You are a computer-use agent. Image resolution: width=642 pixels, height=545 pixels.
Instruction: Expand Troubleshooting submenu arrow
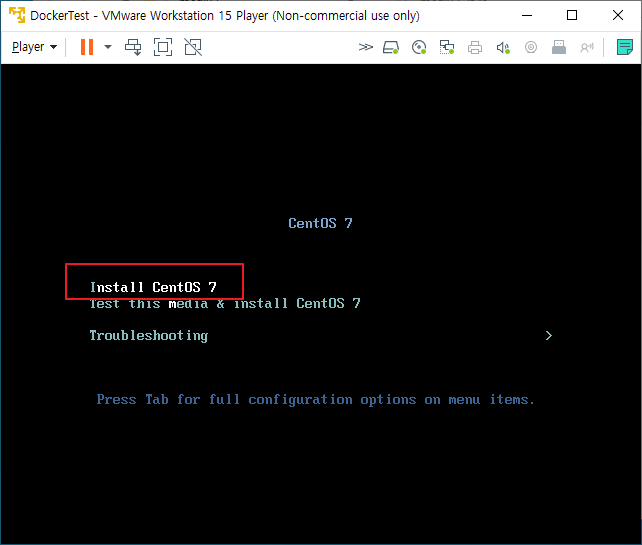click(549, 335)
